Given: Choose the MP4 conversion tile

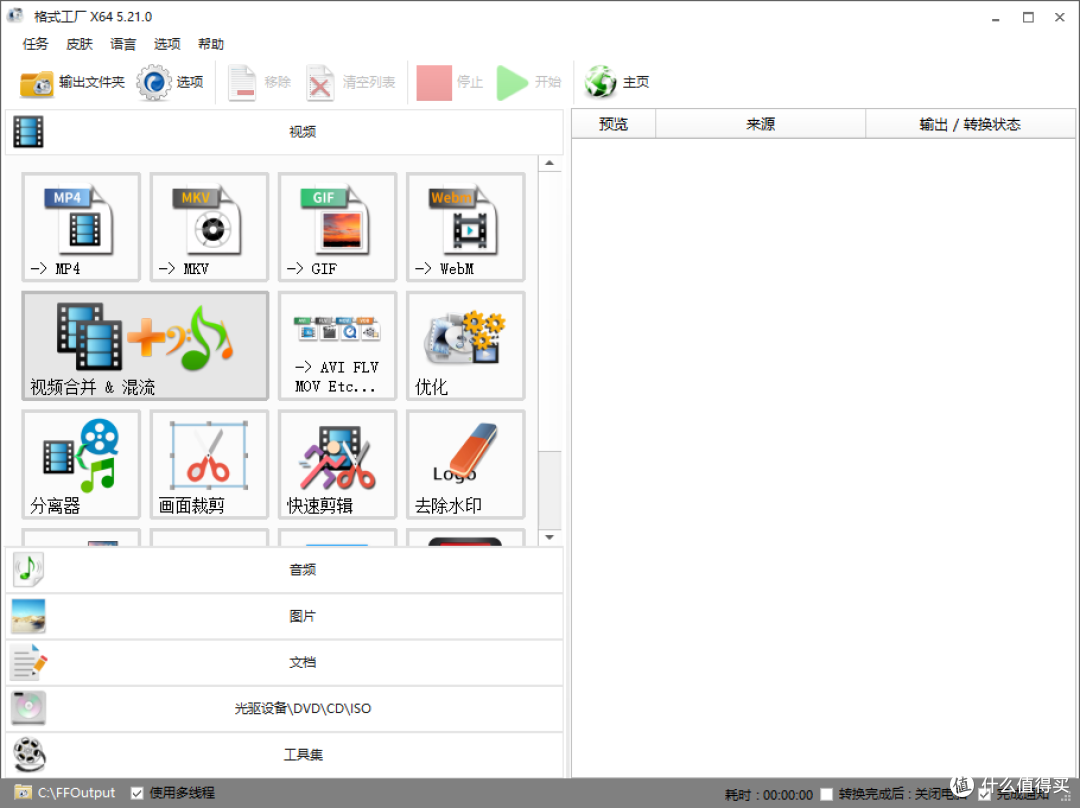Looking at the screenshot, I should [81, 227].
